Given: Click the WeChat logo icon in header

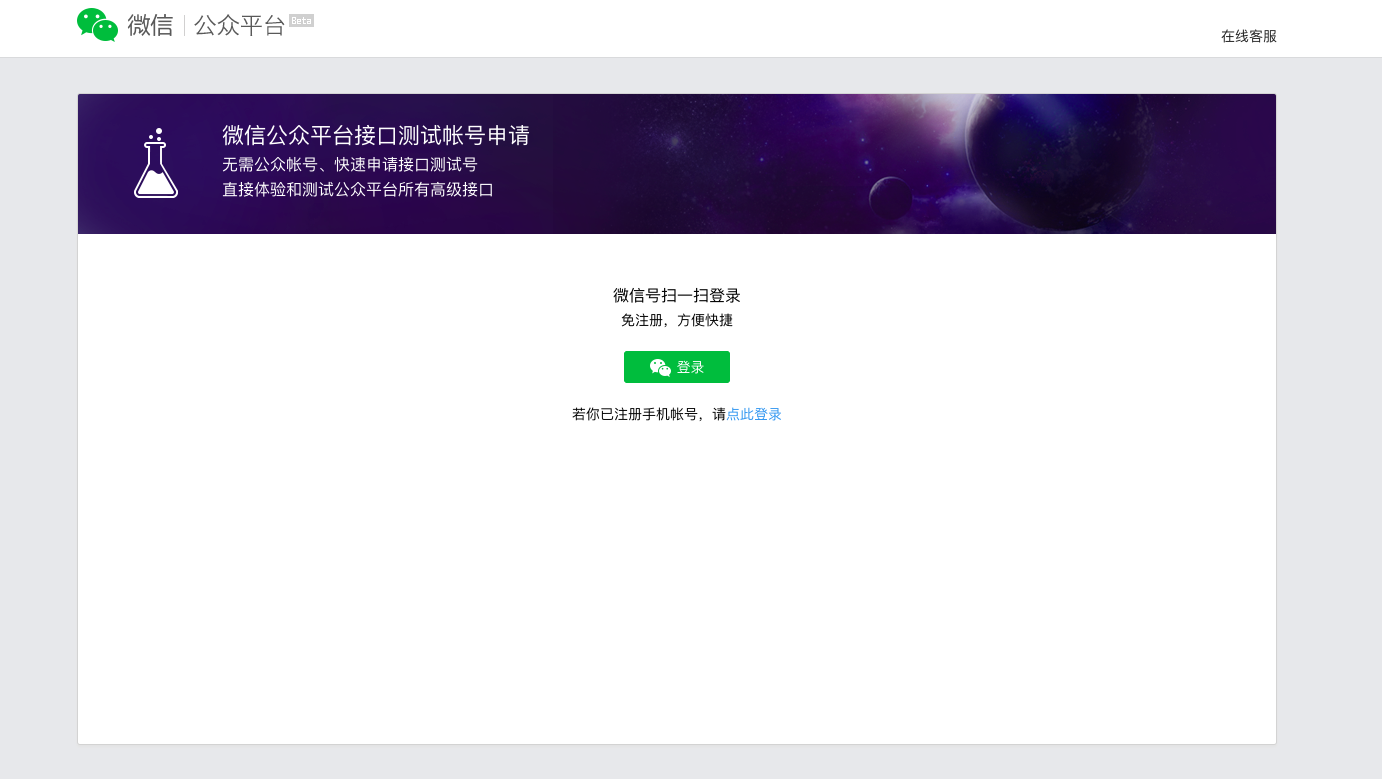Looking at the screenshot, I should (98, 25).
